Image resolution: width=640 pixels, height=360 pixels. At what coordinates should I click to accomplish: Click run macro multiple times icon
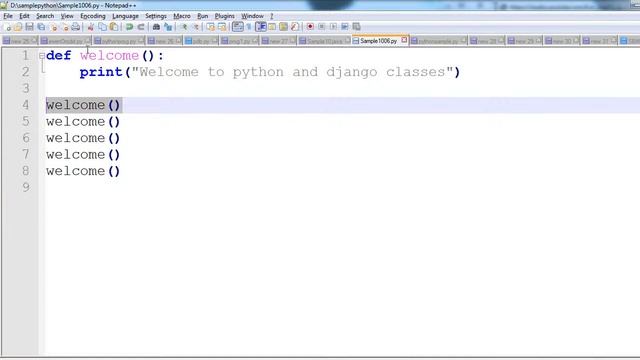click(345, 27)
